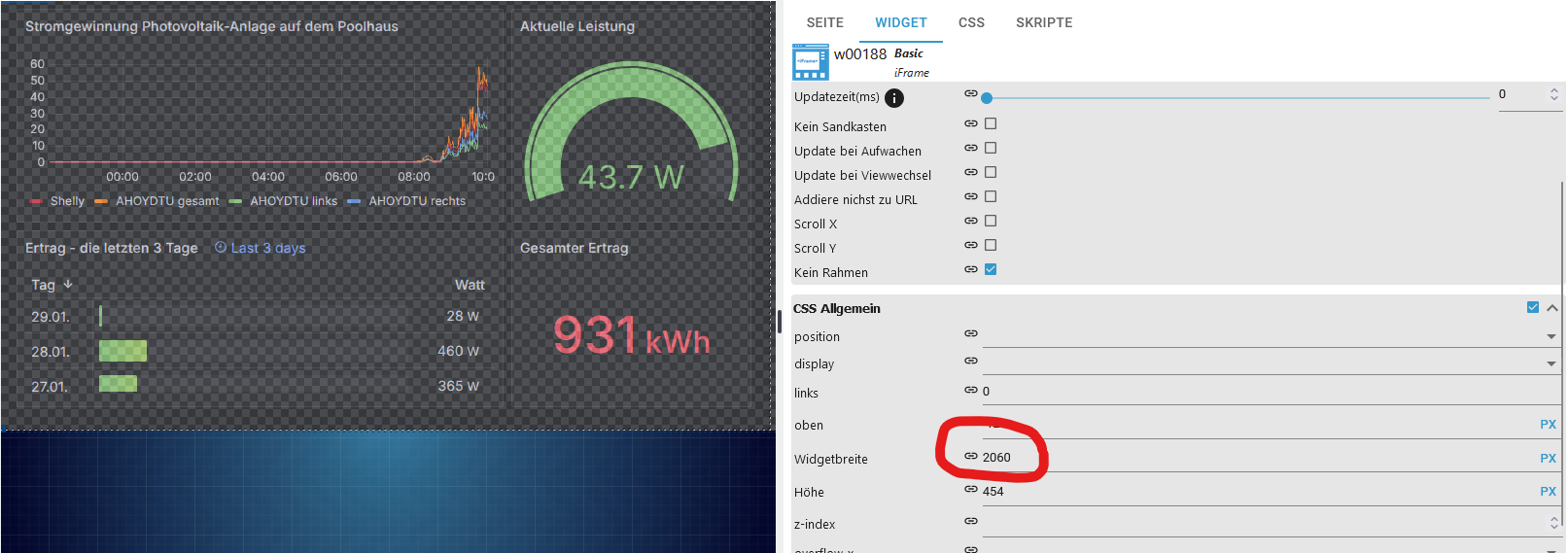Click the Watt column header

pyautogui.click(x=470, y=285)
